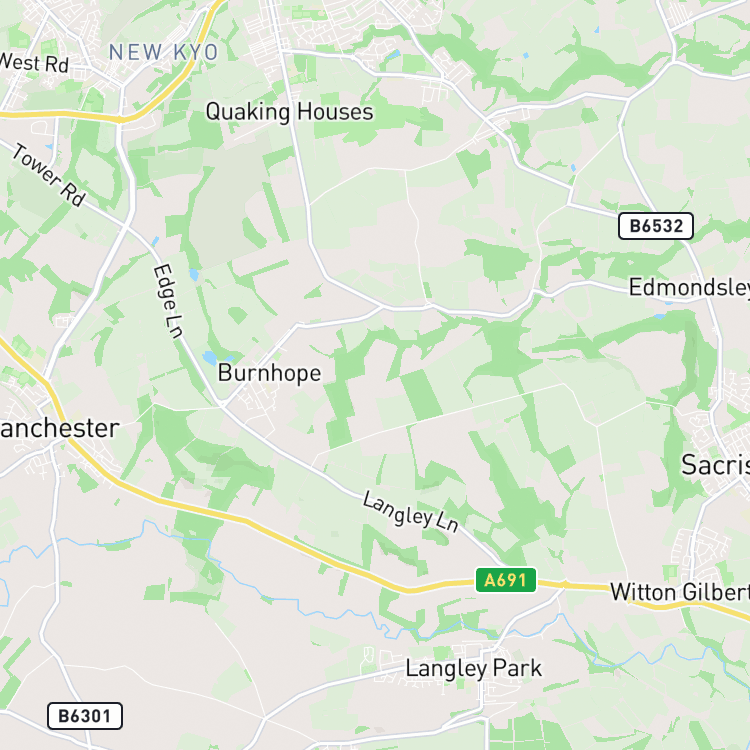
Task: Click the Tower Rd road label
Action: [x=49, y=175]
